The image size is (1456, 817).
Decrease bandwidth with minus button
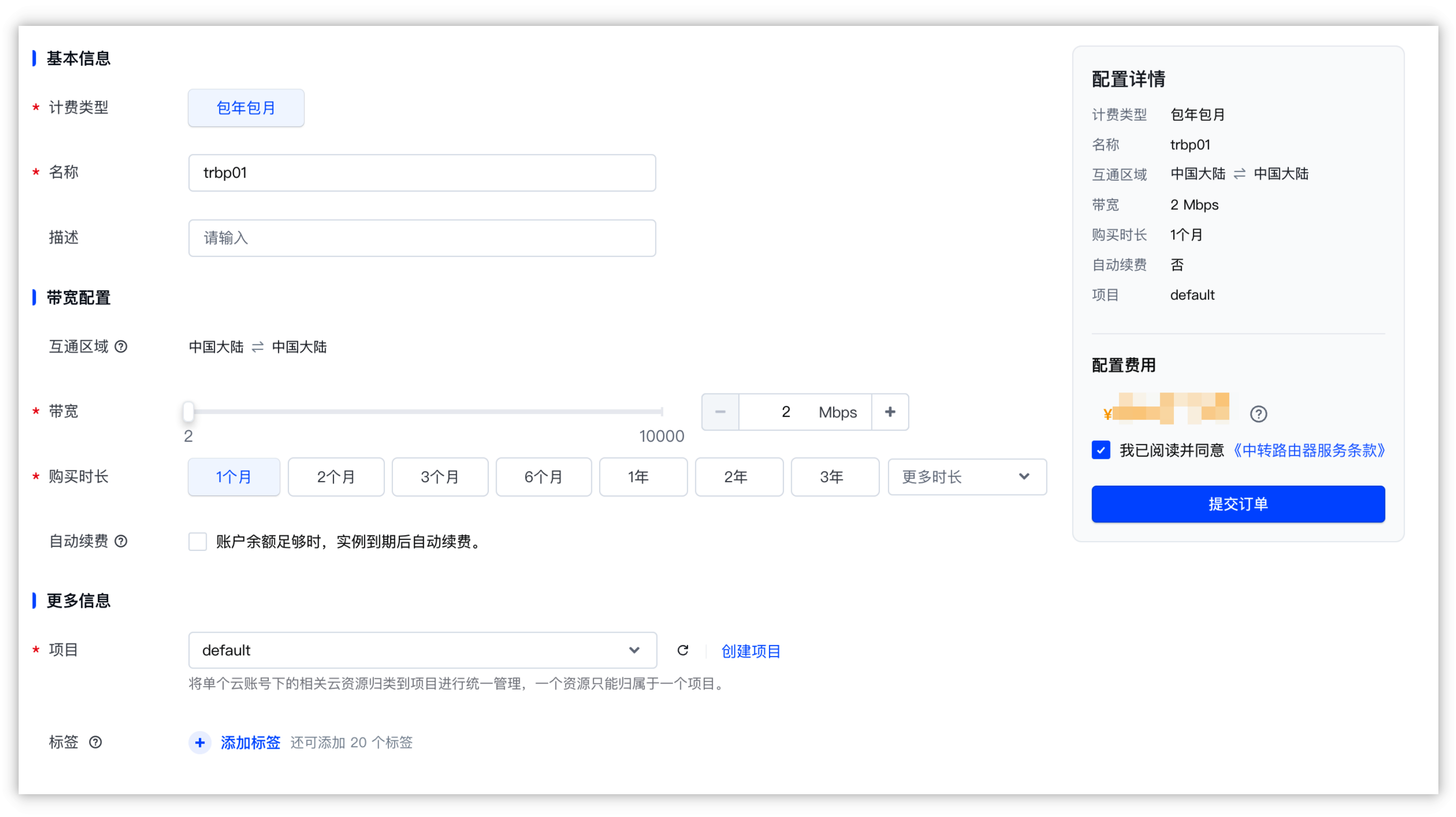[720, 412]
